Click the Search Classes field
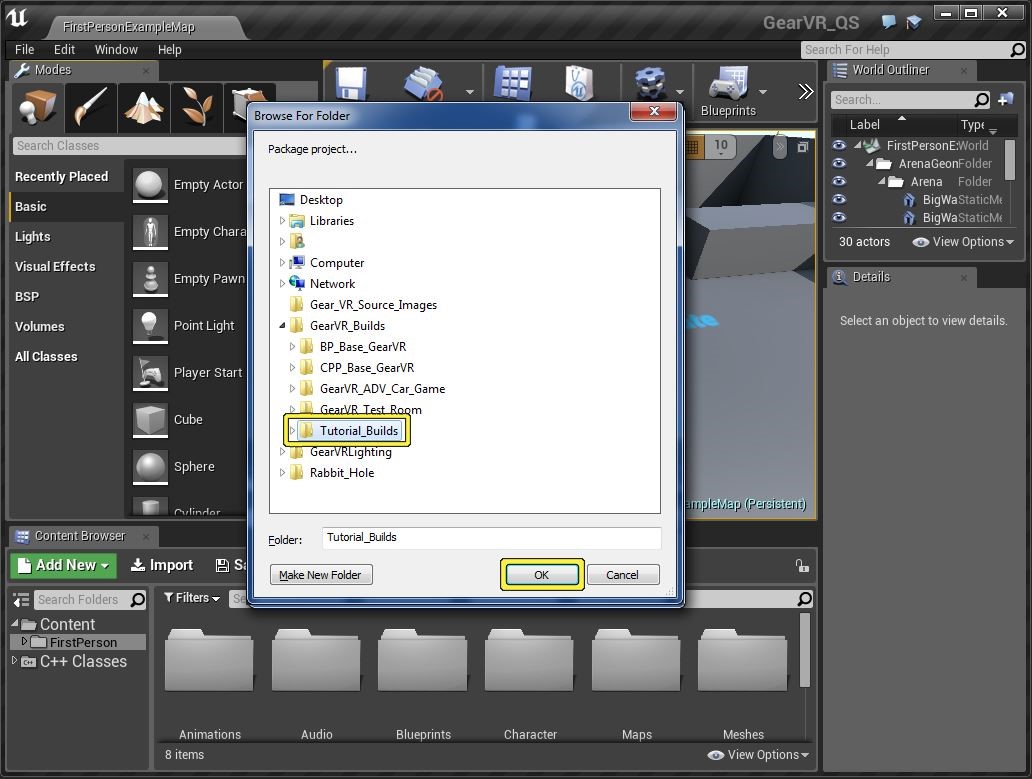1032x779 pixels. tap(129, 145)
